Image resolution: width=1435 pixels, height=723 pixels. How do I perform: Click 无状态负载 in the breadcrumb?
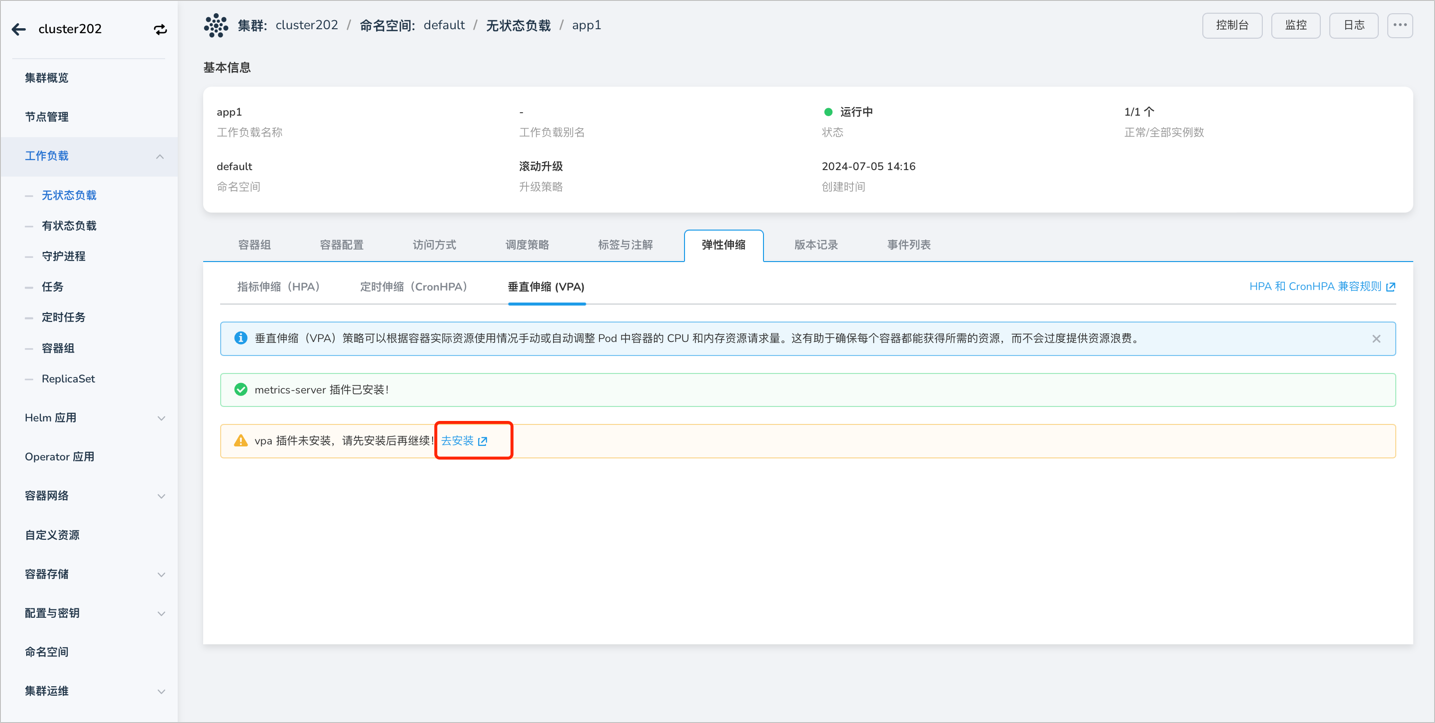518,25
